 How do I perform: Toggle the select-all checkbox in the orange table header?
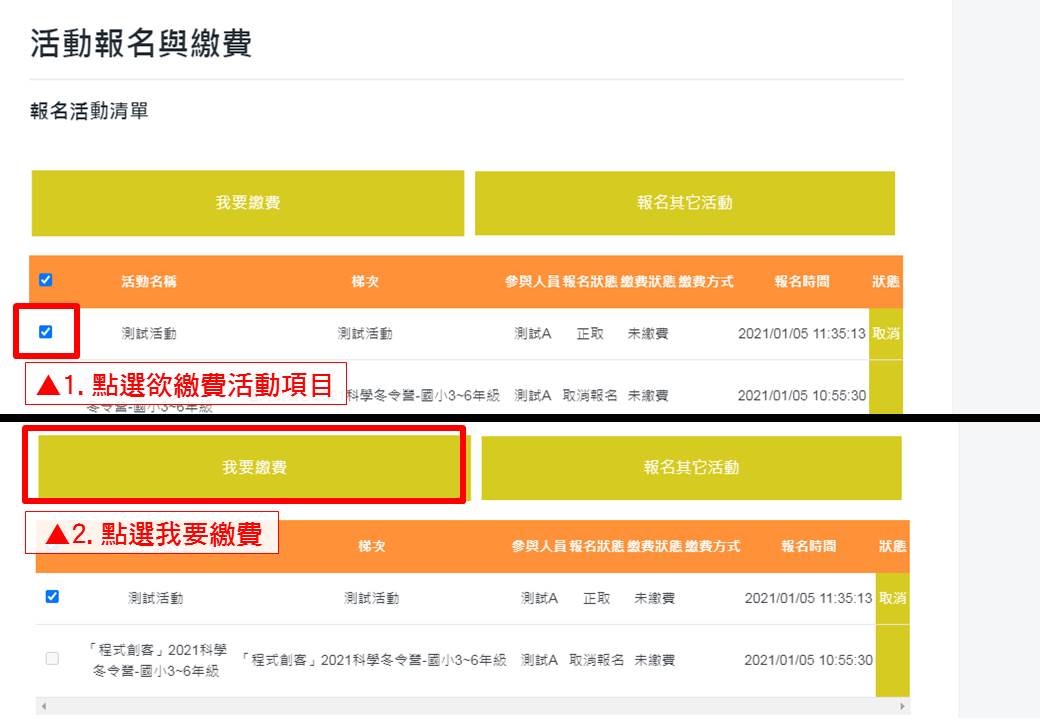46,280
